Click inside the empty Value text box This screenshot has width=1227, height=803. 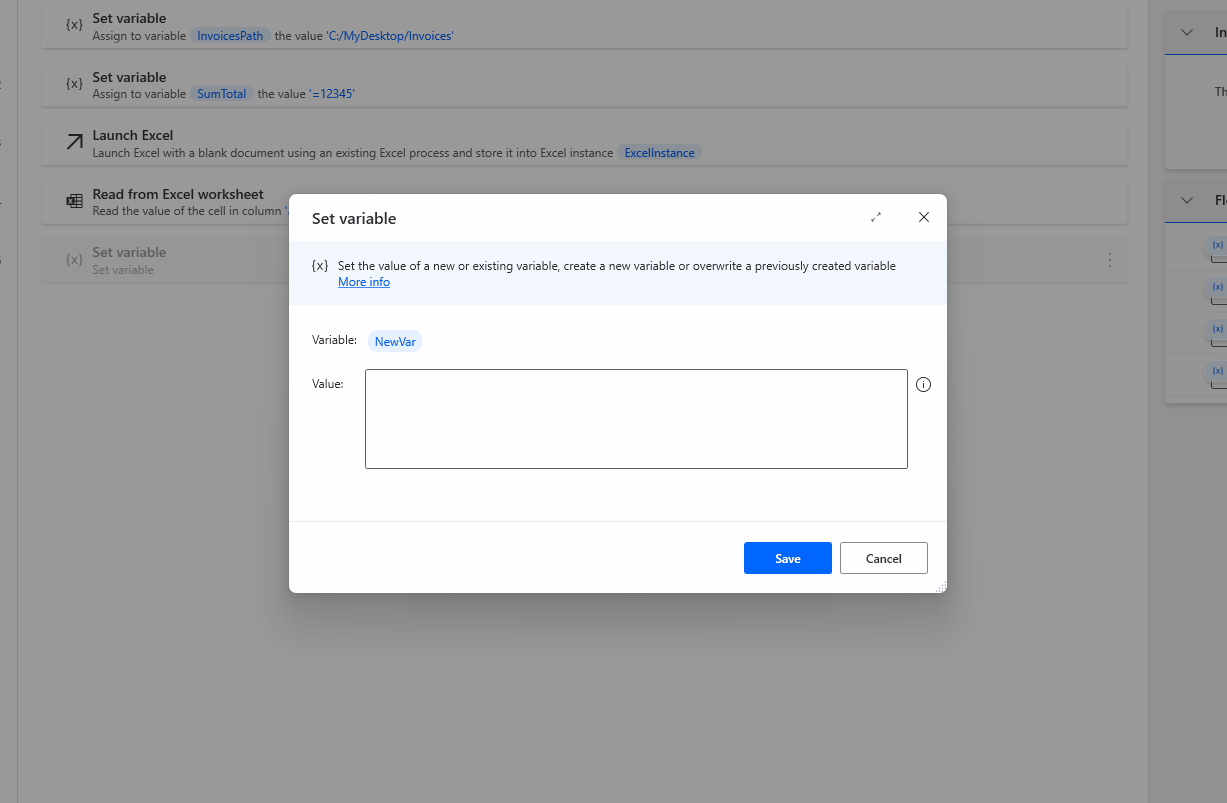click(x=636, y=420)
